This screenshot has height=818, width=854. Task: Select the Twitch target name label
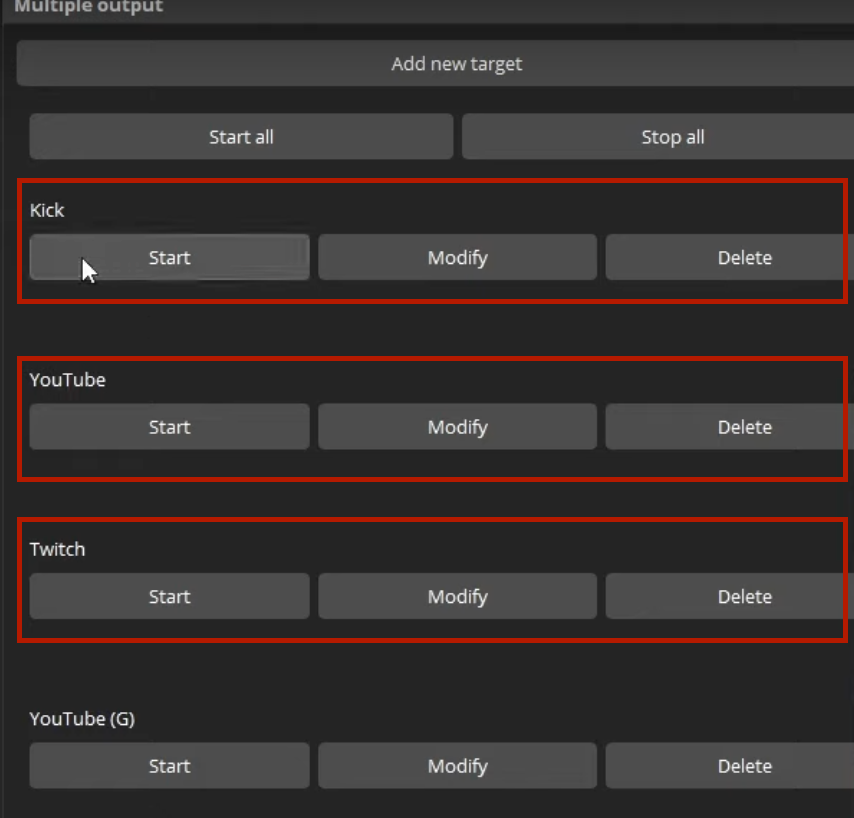(57, 549)
